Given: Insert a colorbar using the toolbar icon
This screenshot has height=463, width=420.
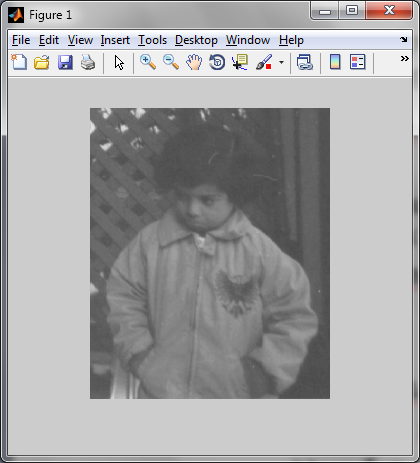Looking at the screenshot, I should pos(335,62).
